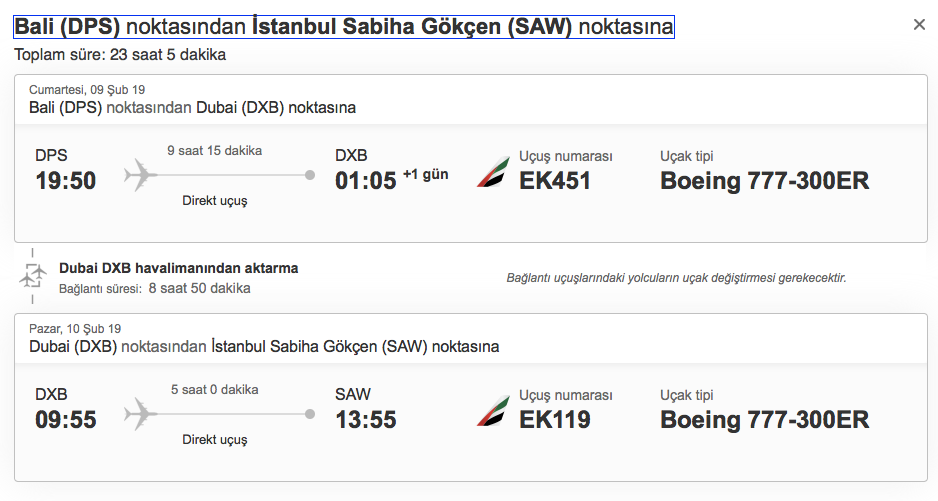Image resolution: width=938 pixels, height=501 pixels.
Task: Close the flight details dialog
Action: pyautogui.click(x=919, y=25)
